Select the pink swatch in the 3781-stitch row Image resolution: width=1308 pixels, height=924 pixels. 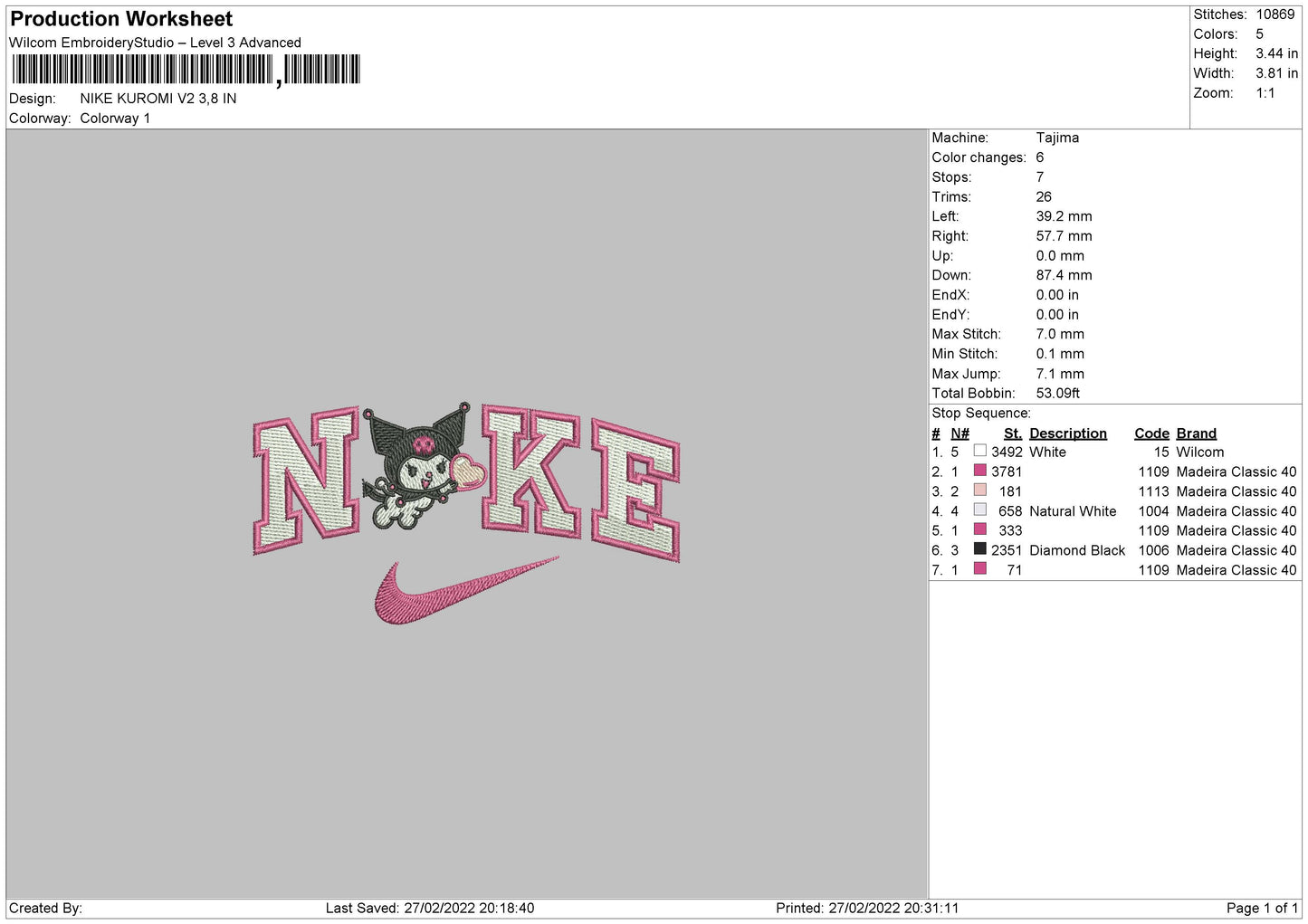point(979,471)
